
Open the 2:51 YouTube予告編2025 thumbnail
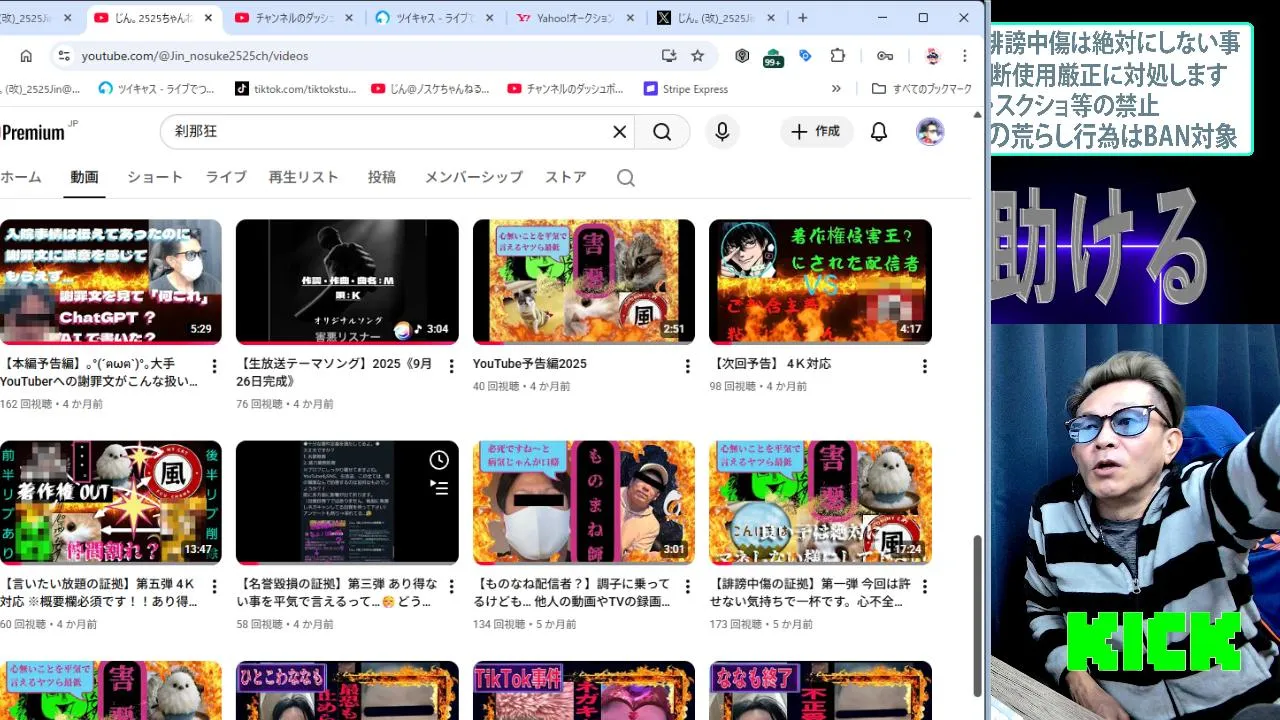click(584, 282)
